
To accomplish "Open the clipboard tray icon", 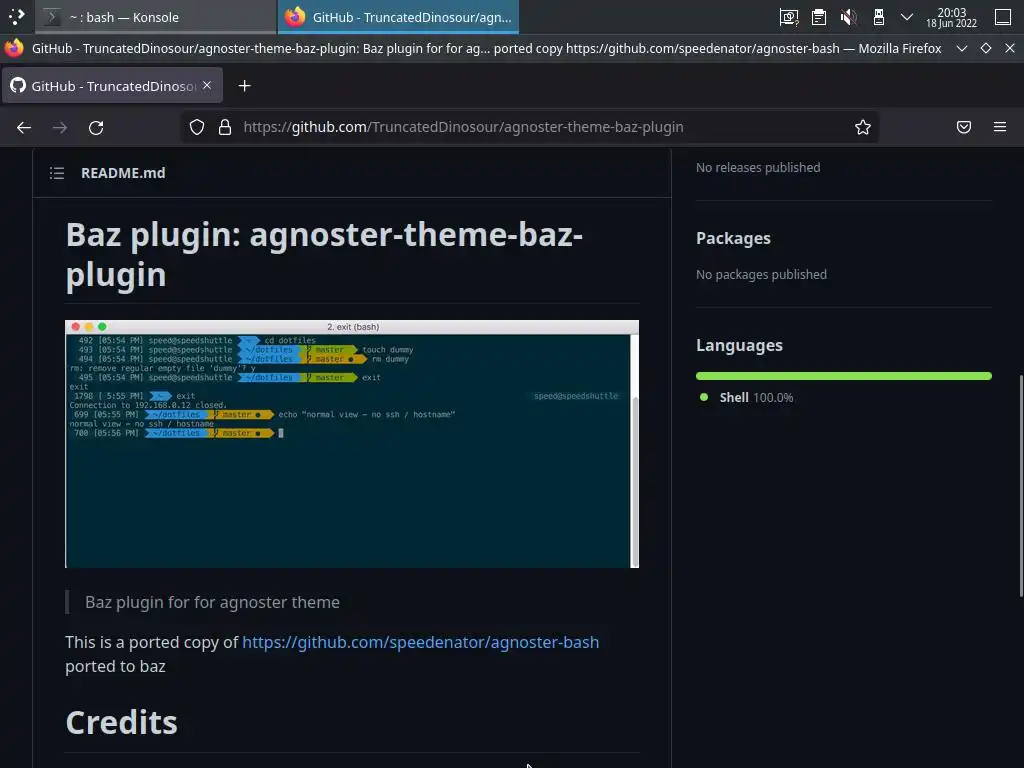I will (819, 17).
